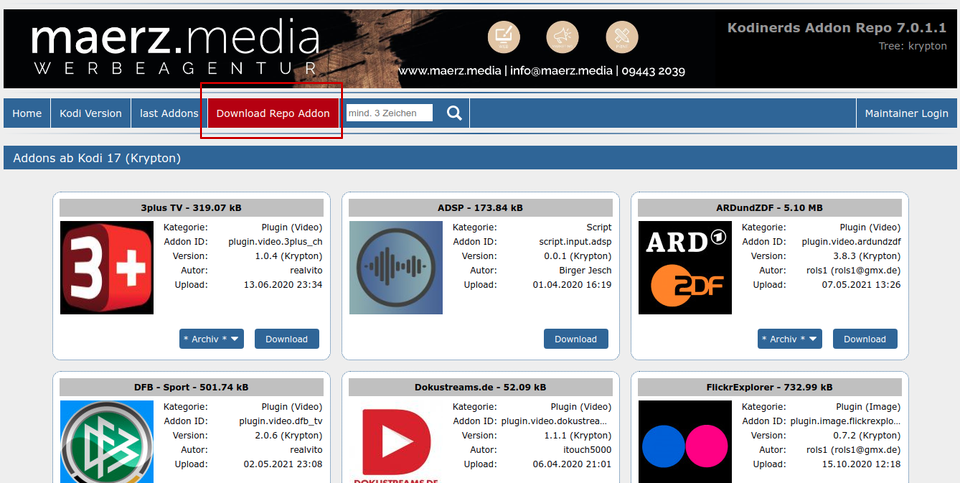Expand the Archiv dropdown for 3plus TV
This screenshot has height=483, width=960.
[x=211, y=339]
